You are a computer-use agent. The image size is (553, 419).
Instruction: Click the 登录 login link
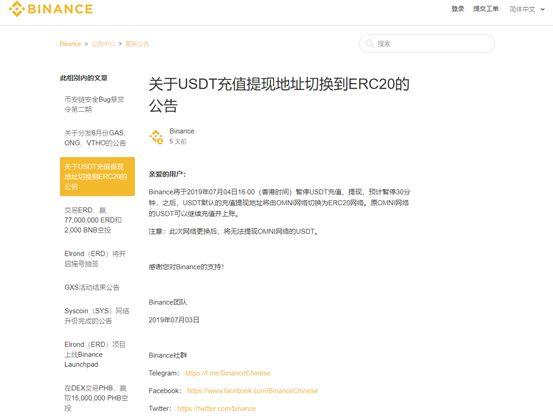pyautogui.click(x=457, y=9)
